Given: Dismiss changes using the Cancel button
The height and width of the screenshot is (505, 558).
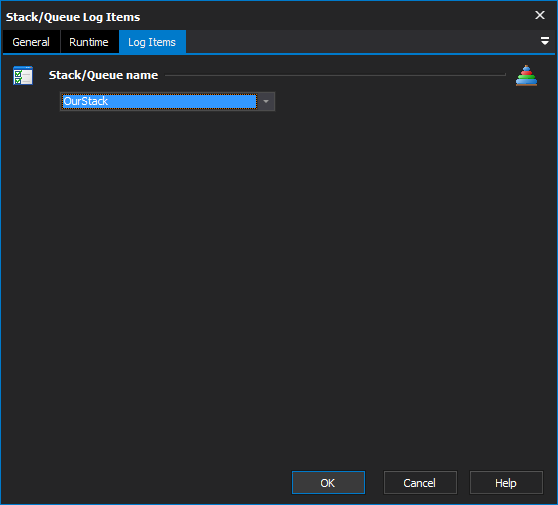Looking at the screenshot, I should tap(420, 483).
